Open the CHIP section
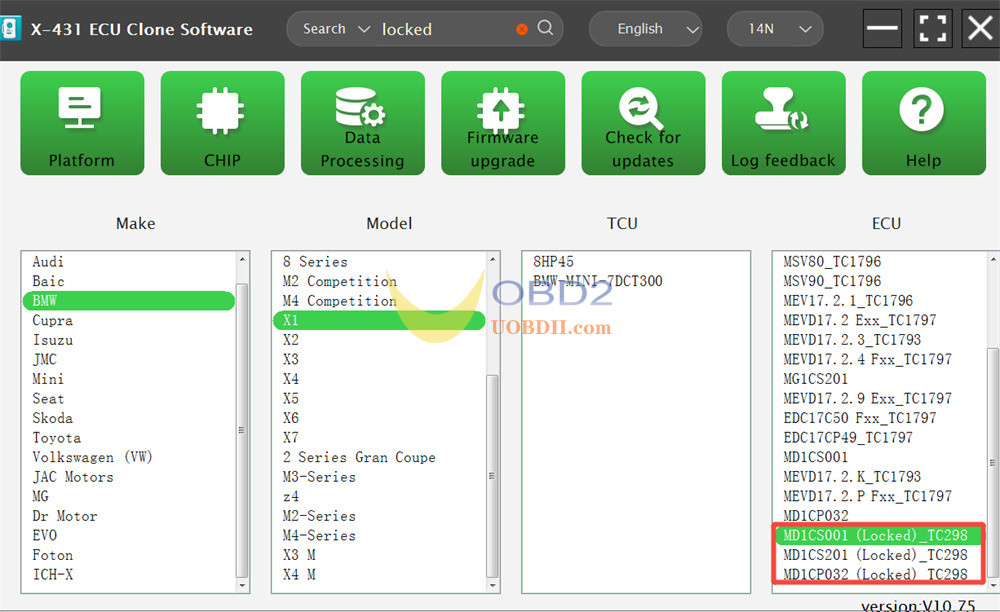This screenshot has width=1000, height=612. 223,122
